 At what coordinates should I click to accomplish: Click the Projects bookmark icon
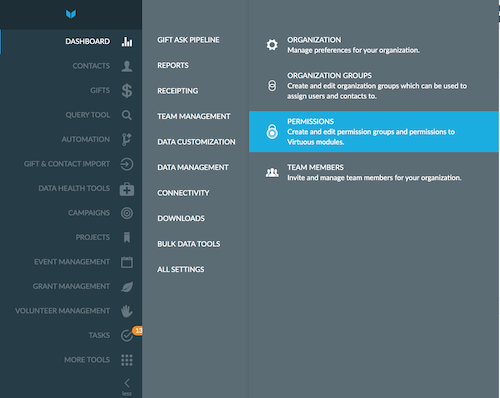pyautogui.click(x=127, y=237)
